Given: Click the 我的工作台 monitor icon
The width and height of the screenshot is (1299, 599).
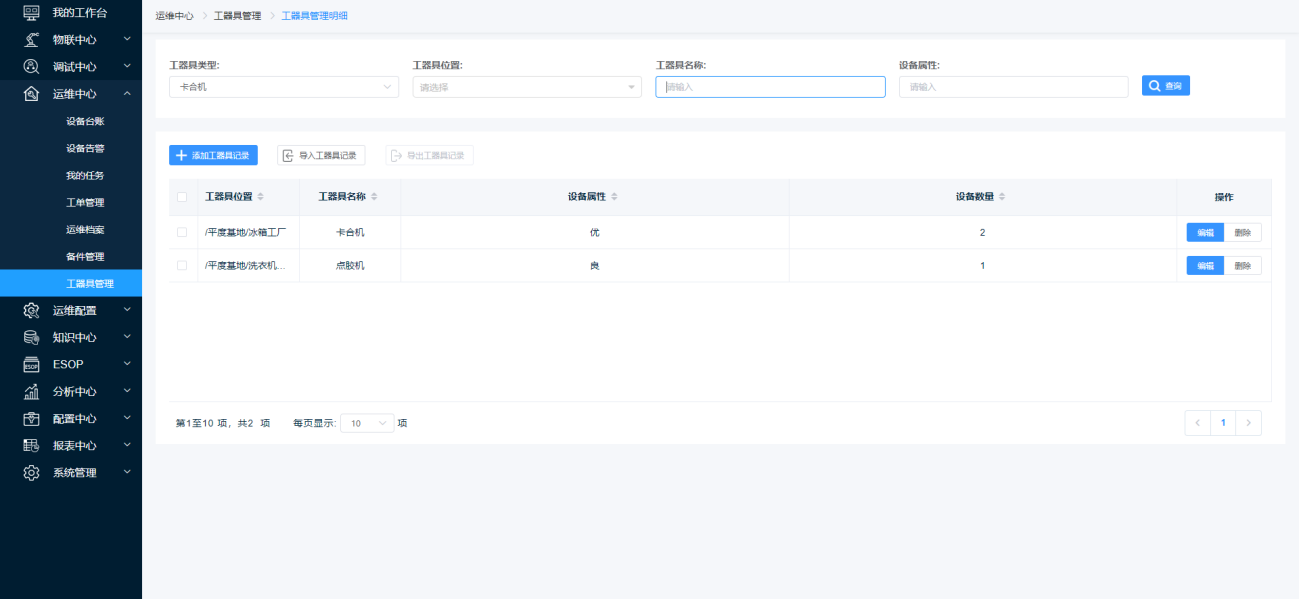Looking at the screenshot, I should [x=31, y=12].
